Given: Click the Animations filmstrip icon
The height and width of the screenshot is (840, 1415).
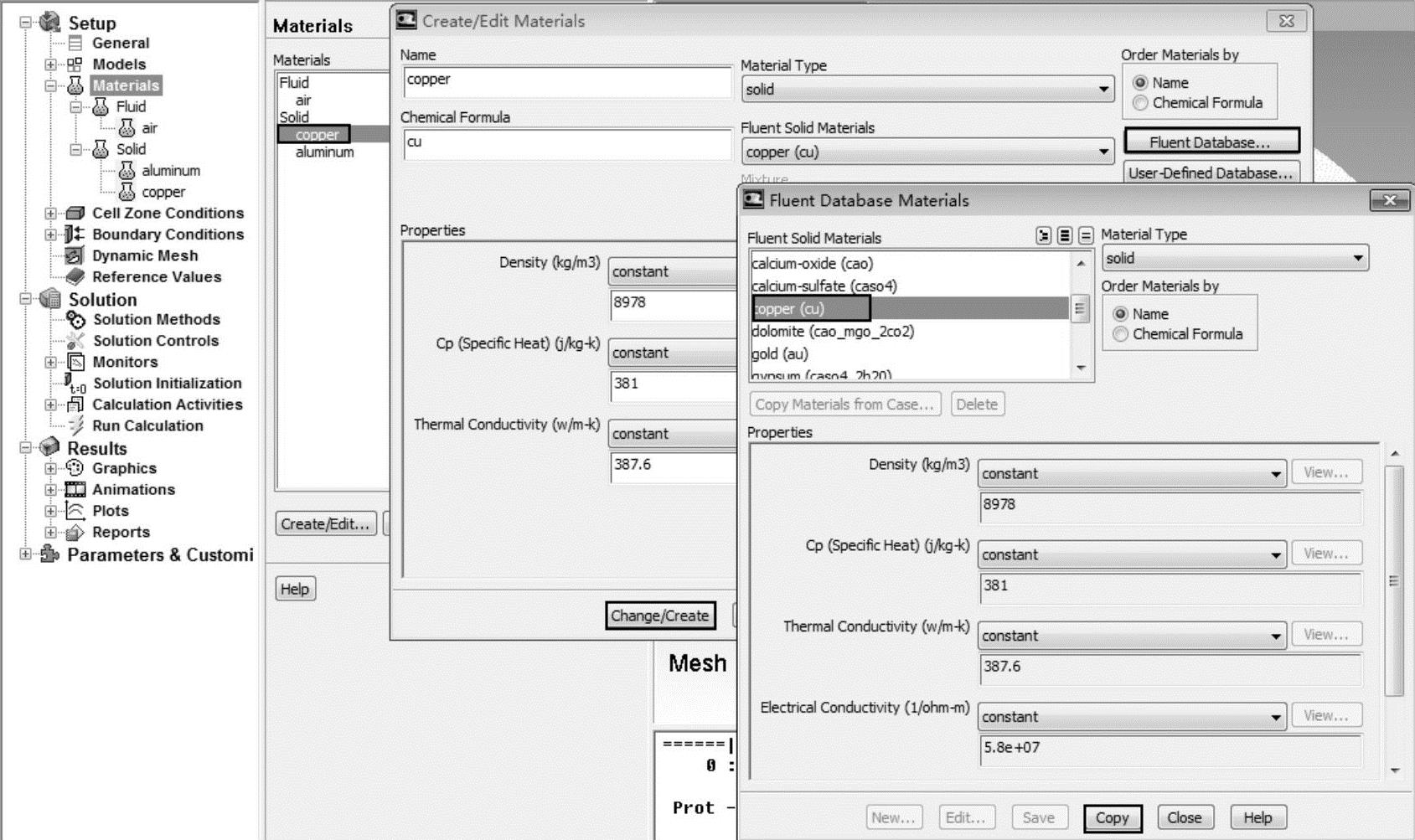Looking at the screenshot, I should [75, 490].
